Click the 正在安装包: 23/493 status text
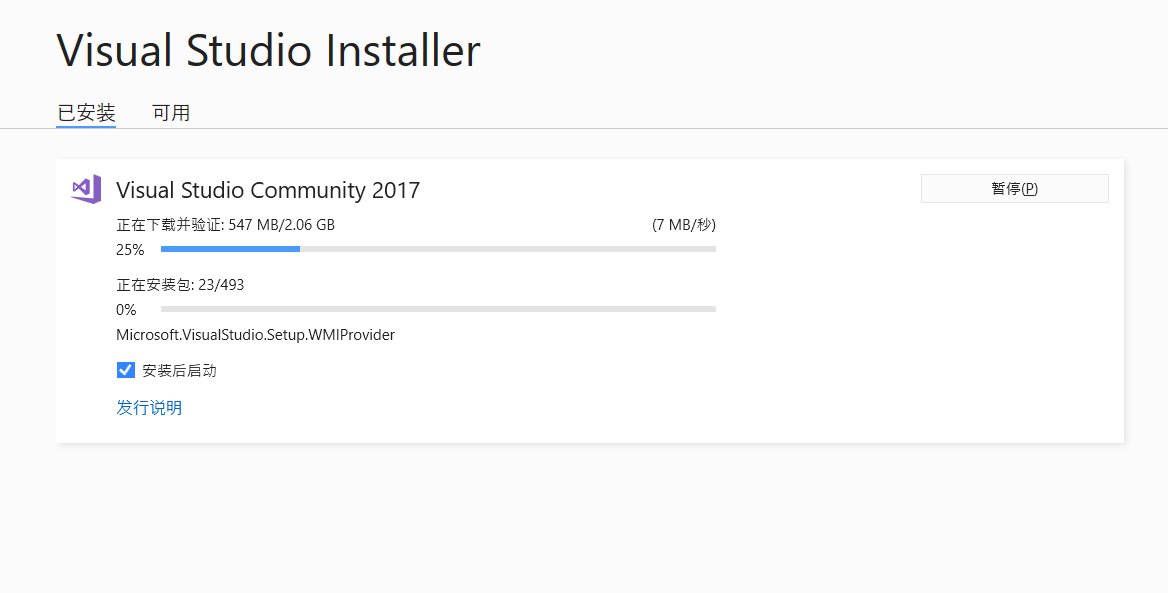Screen dimensions: 1168x593 point(180,284)
